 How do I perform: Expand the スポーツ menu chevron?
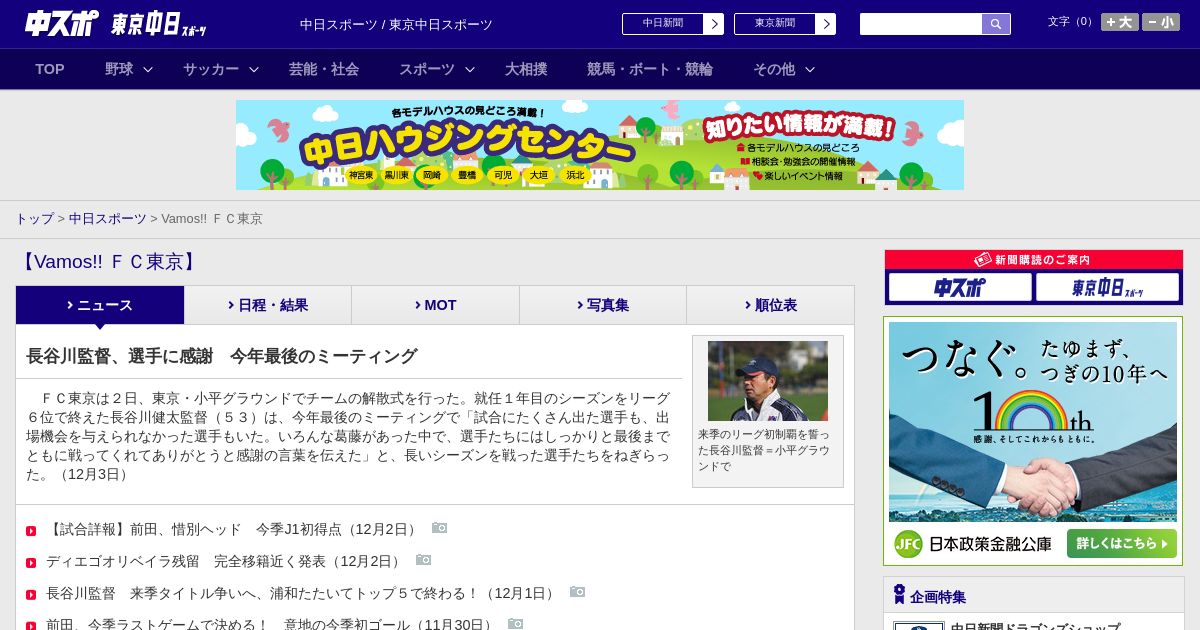[470, 69]
